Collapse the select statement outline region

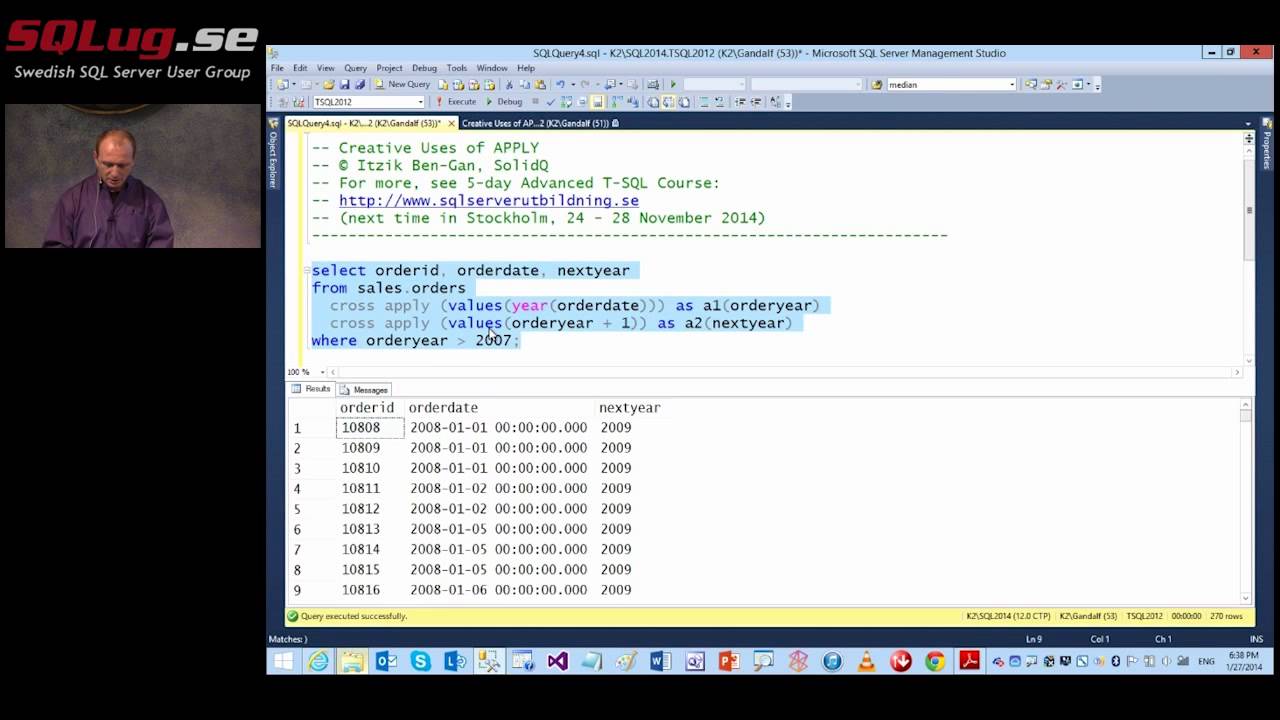tap(305, 271)
